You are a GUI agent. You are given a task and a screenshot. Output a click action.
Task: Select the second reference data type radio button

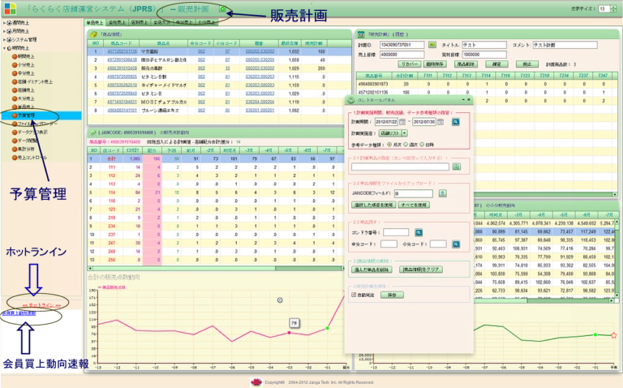[406, 145]
